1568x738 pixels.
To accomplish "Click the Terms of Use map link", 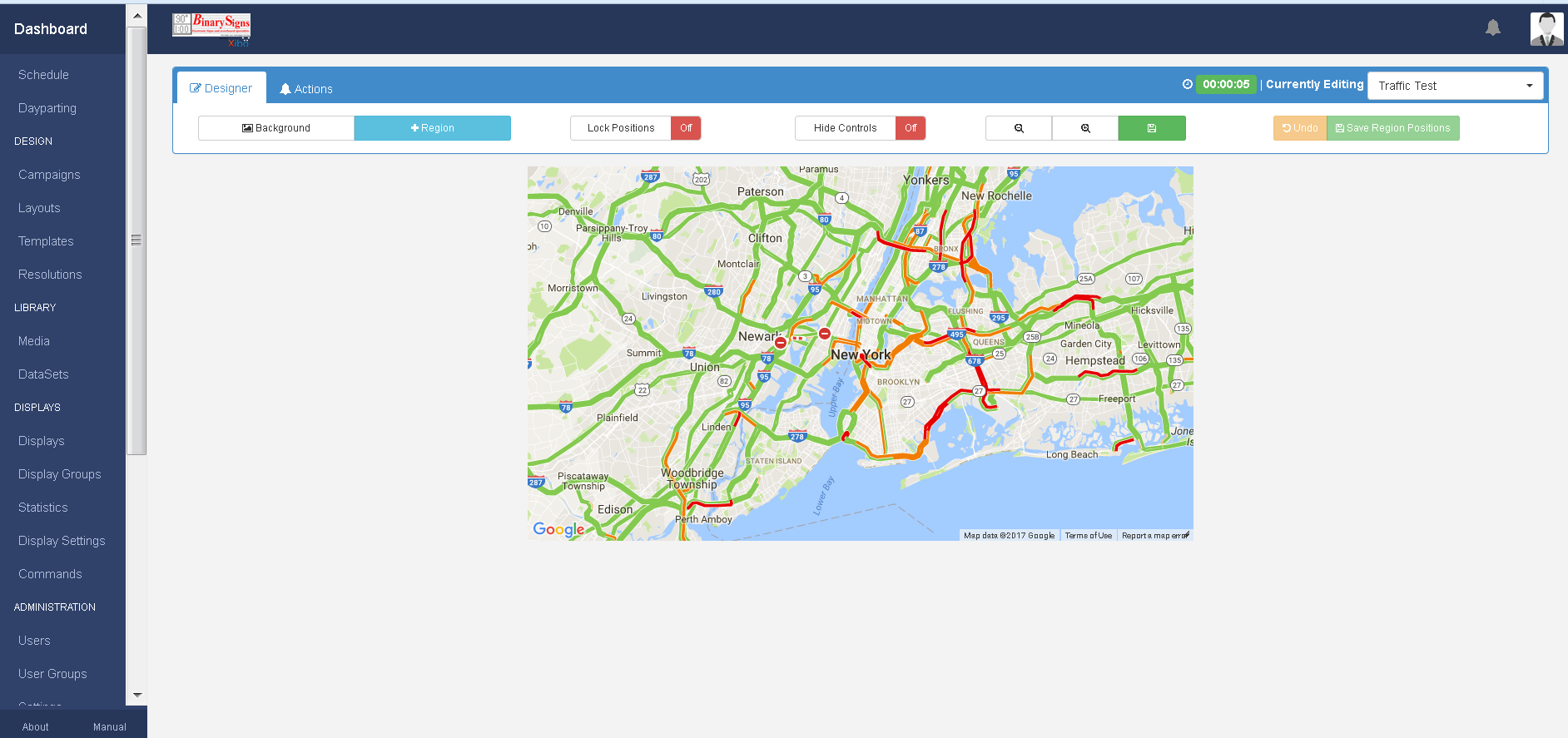I will 1088,536.
